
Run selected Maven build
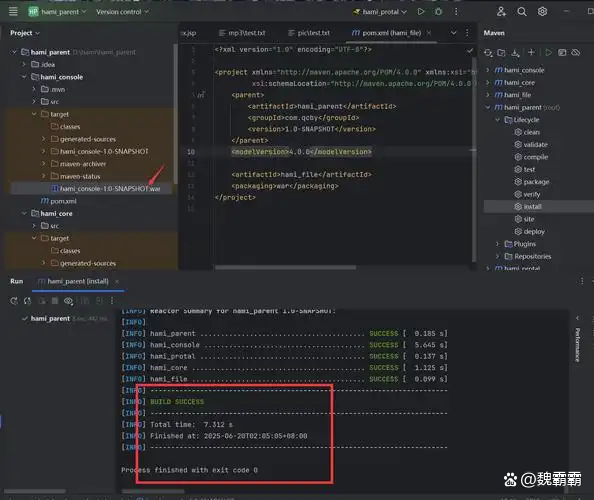pos(548,52)
